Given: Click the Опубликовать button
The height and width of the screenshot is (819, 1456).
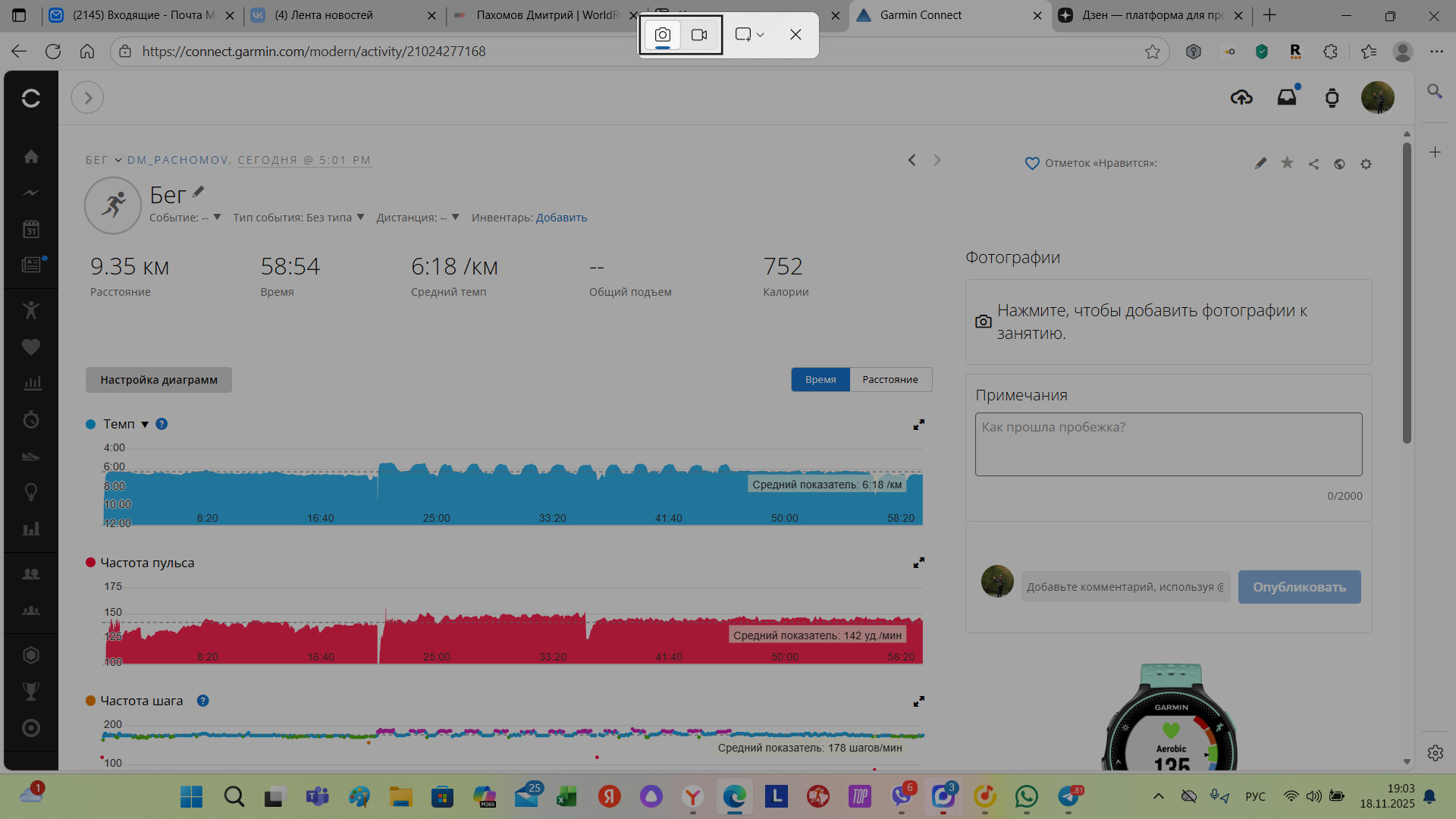Looking at the screenshot, I should click(x=1299, y=587).
